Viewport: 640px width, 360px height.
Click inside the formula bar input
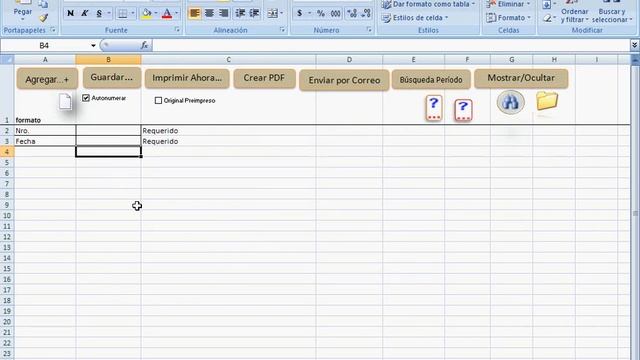[x=390, y=45]
